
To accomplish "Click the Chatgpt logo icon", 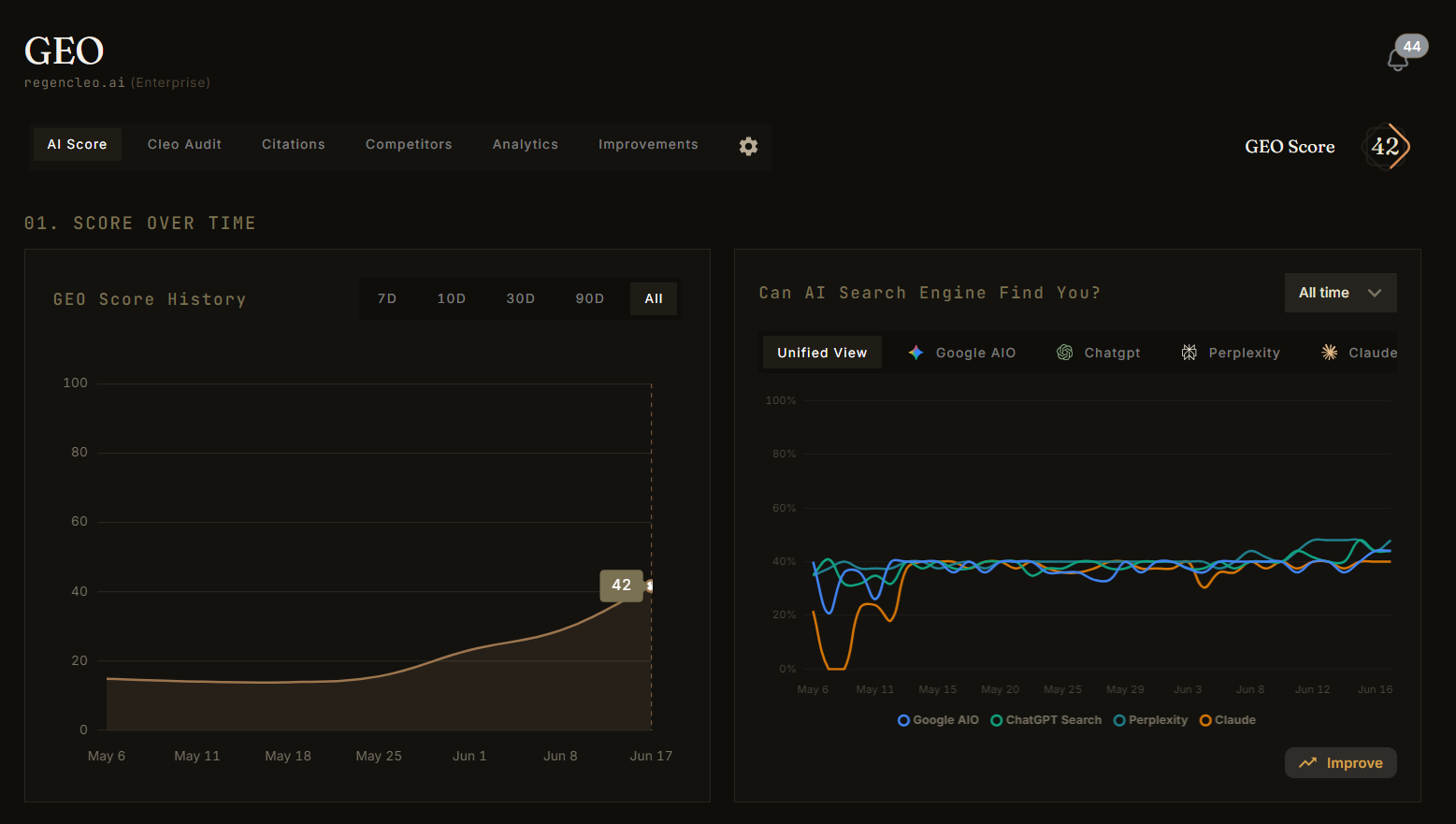I will (x=1064, y=353).
